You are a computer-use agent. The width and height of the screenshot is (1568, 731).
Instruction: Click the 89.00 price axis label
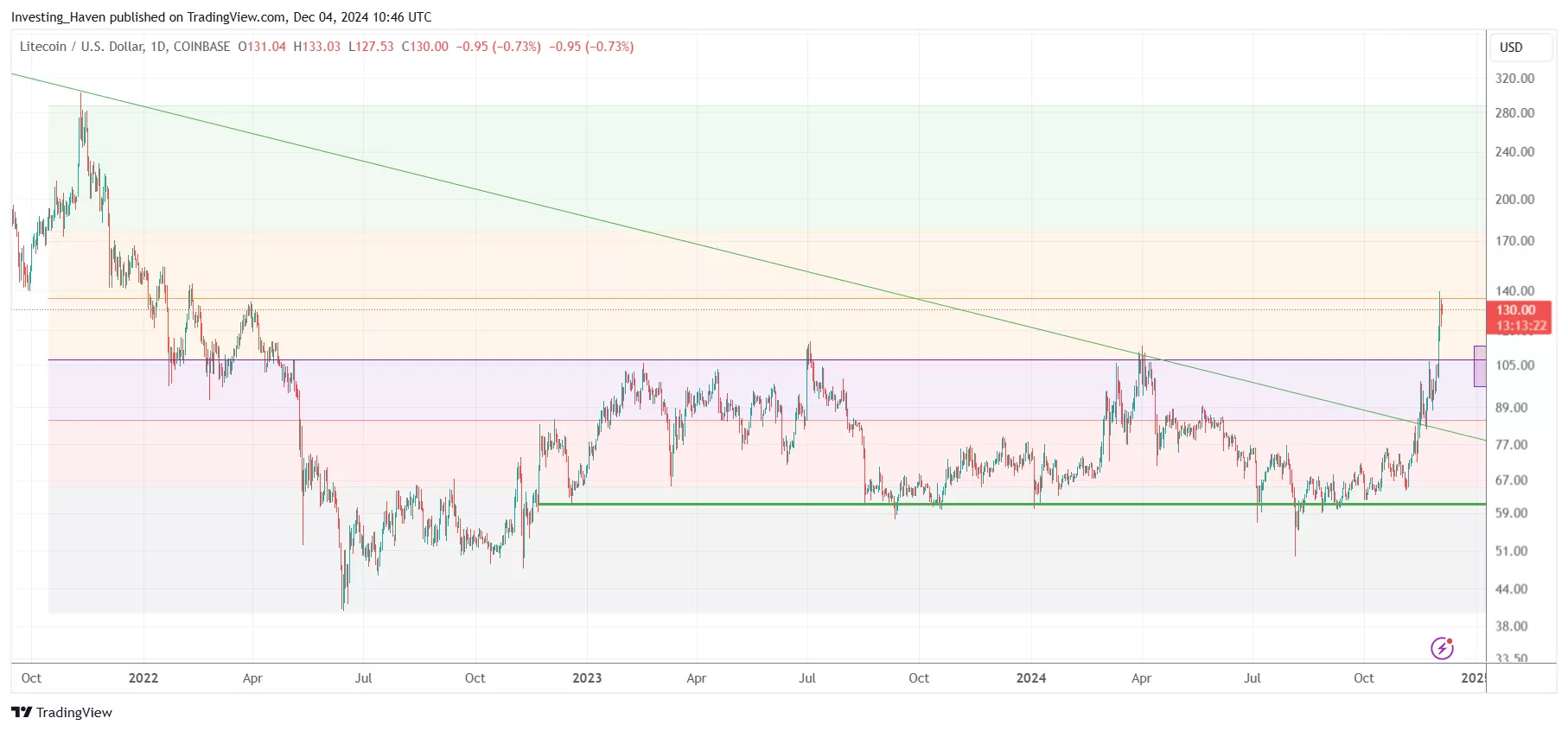[x=1512, y=408]
